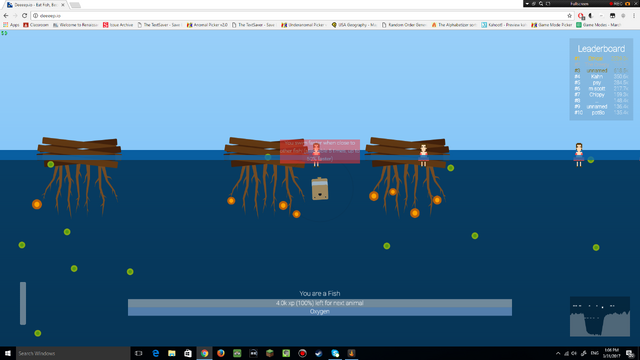640x360 pixels.
Task: Expand the system tray hidden icons chevron
Action: pos(558,353)
